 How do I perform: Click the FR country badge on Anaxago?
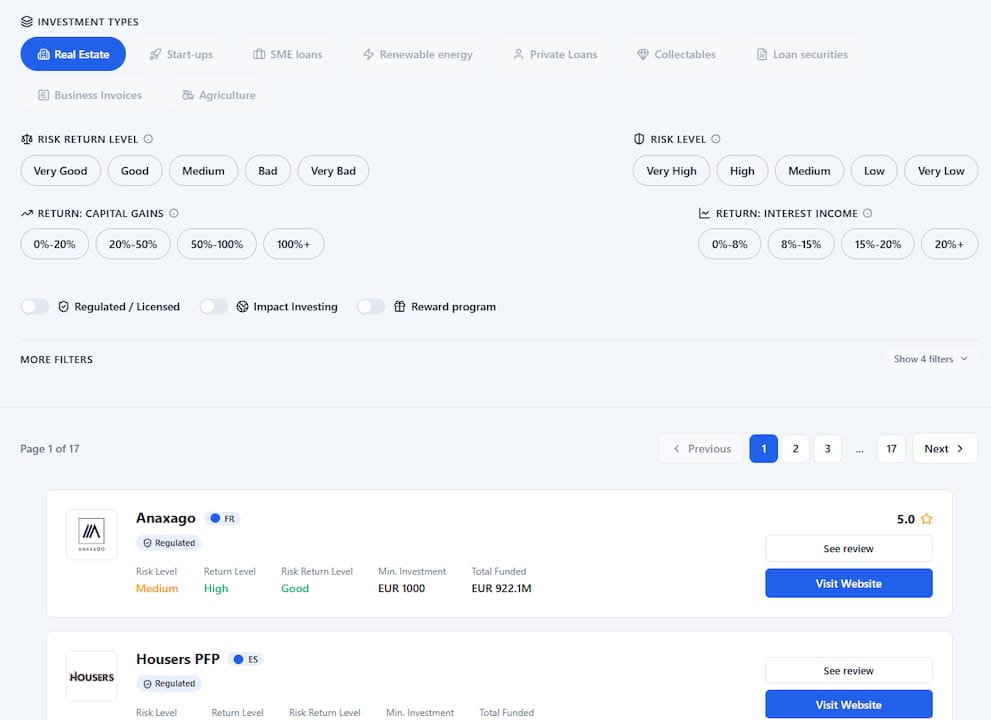tap(222, 518)
